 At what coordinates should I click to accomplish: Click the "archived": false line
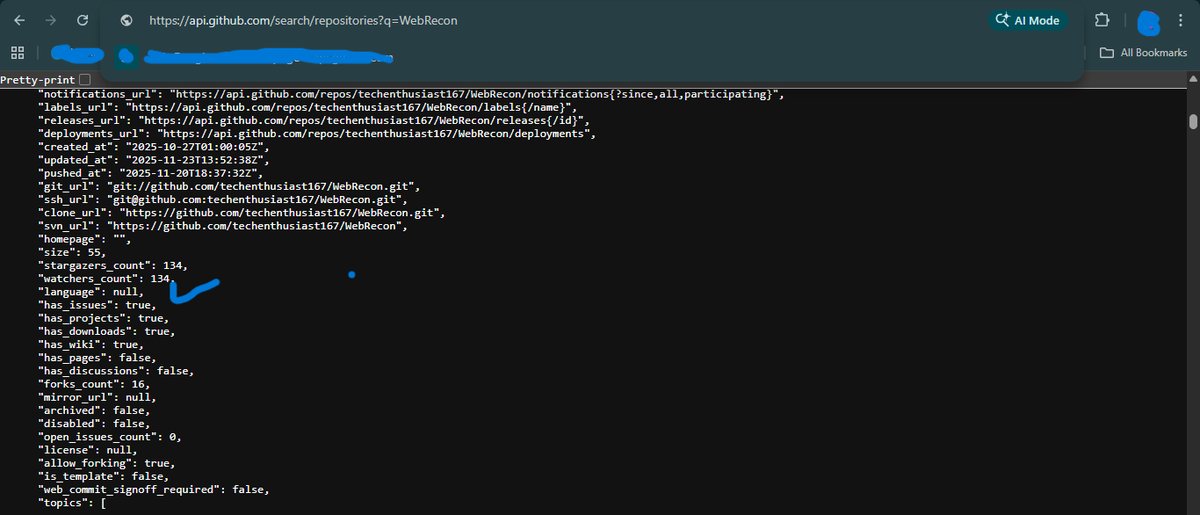pyautogui.click(x=93, y=410)
